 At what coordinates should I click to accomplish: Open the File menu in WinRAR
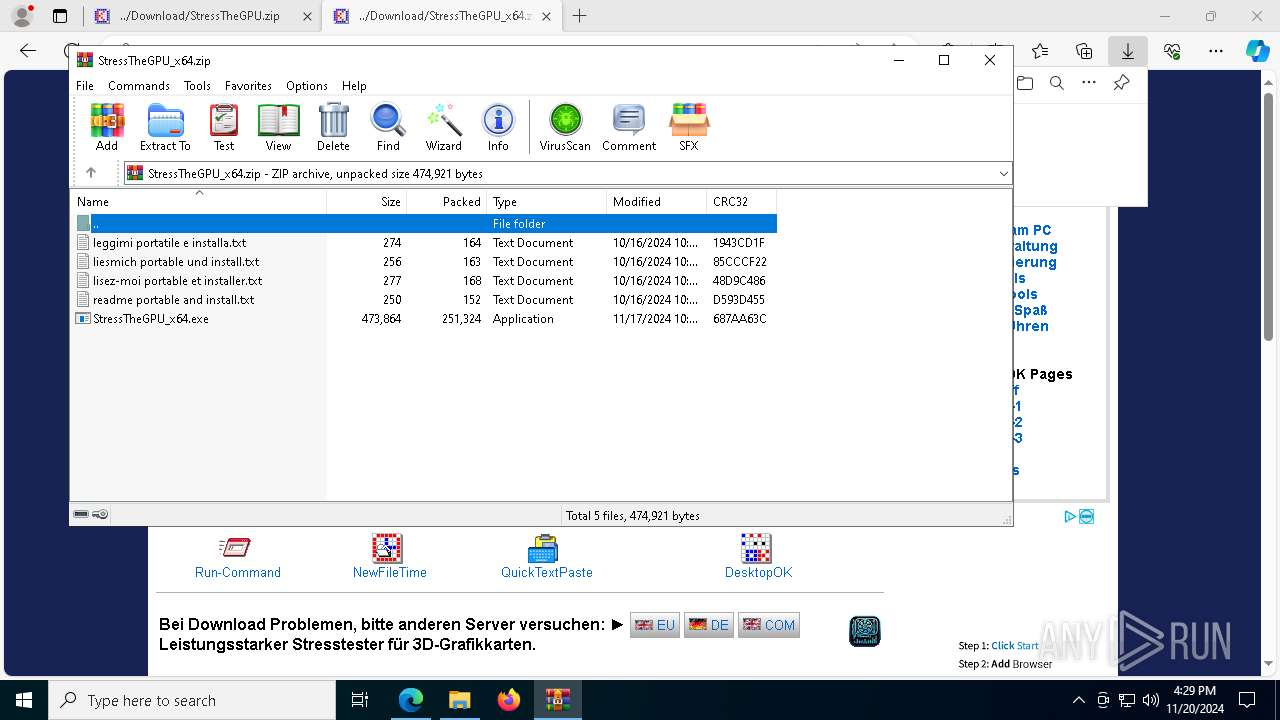85,86
